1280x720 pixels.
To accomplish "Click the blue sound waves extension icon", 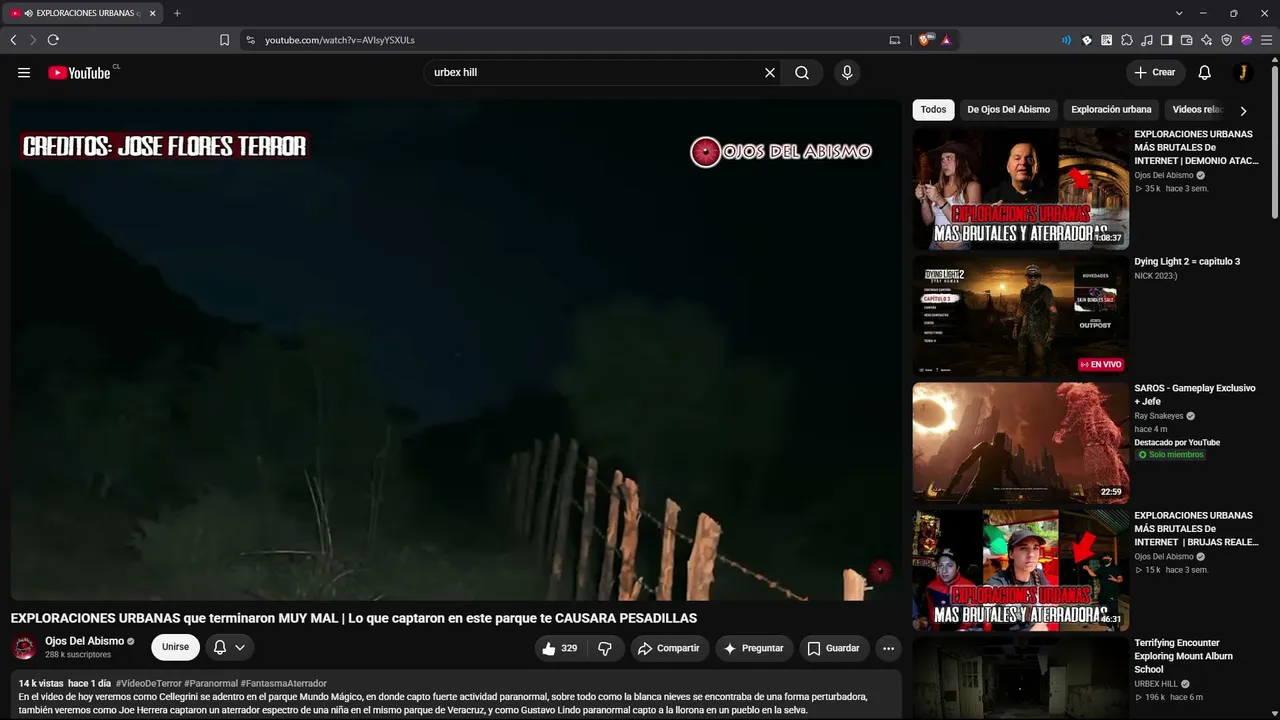I will click(x=1066, y=40).
